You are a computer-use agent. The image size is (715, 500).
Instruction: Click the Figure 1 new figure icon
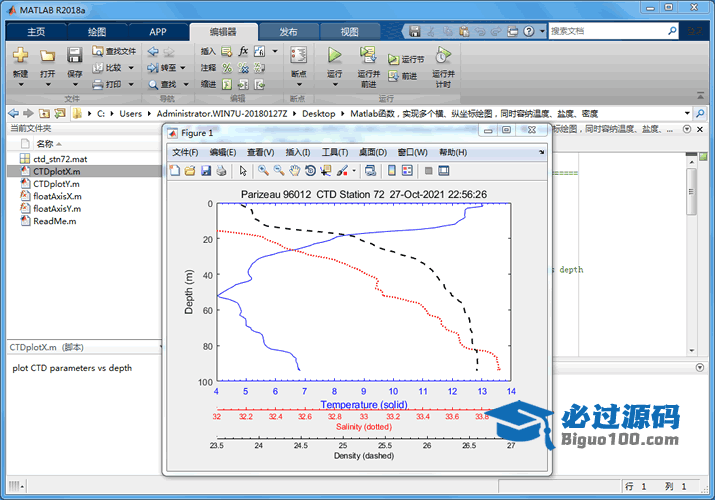pos(175,171)
